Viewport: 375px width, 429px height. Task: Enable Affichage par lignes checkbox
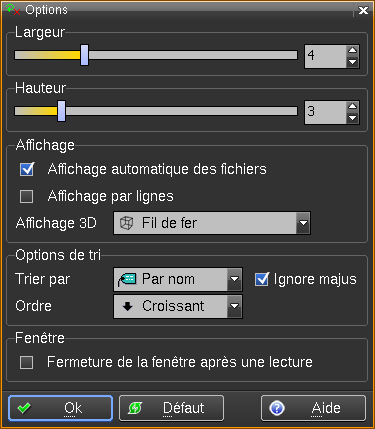27,196
